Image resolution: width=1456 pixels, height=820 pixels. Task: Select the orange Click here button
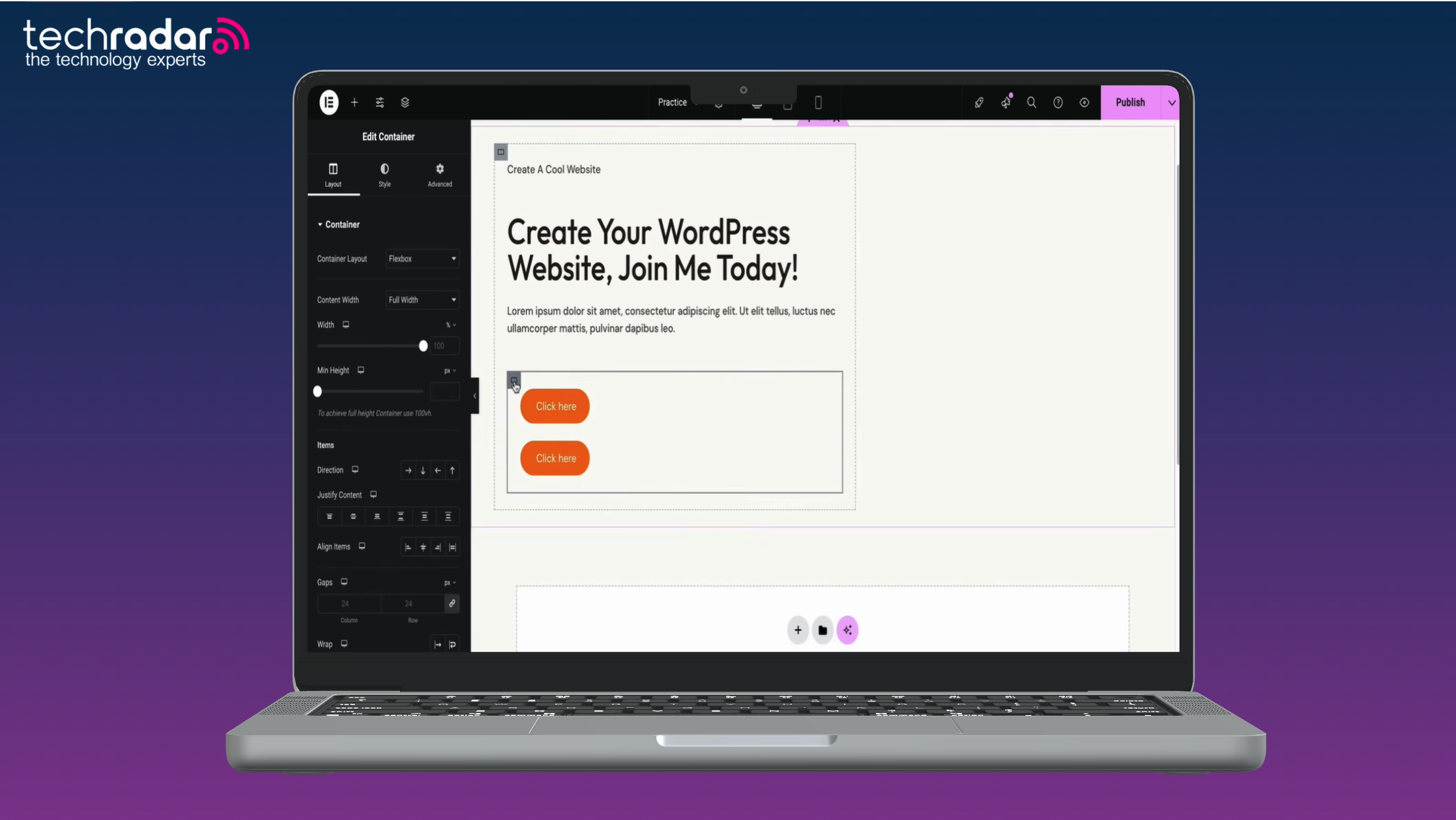[x=555, y=406]
